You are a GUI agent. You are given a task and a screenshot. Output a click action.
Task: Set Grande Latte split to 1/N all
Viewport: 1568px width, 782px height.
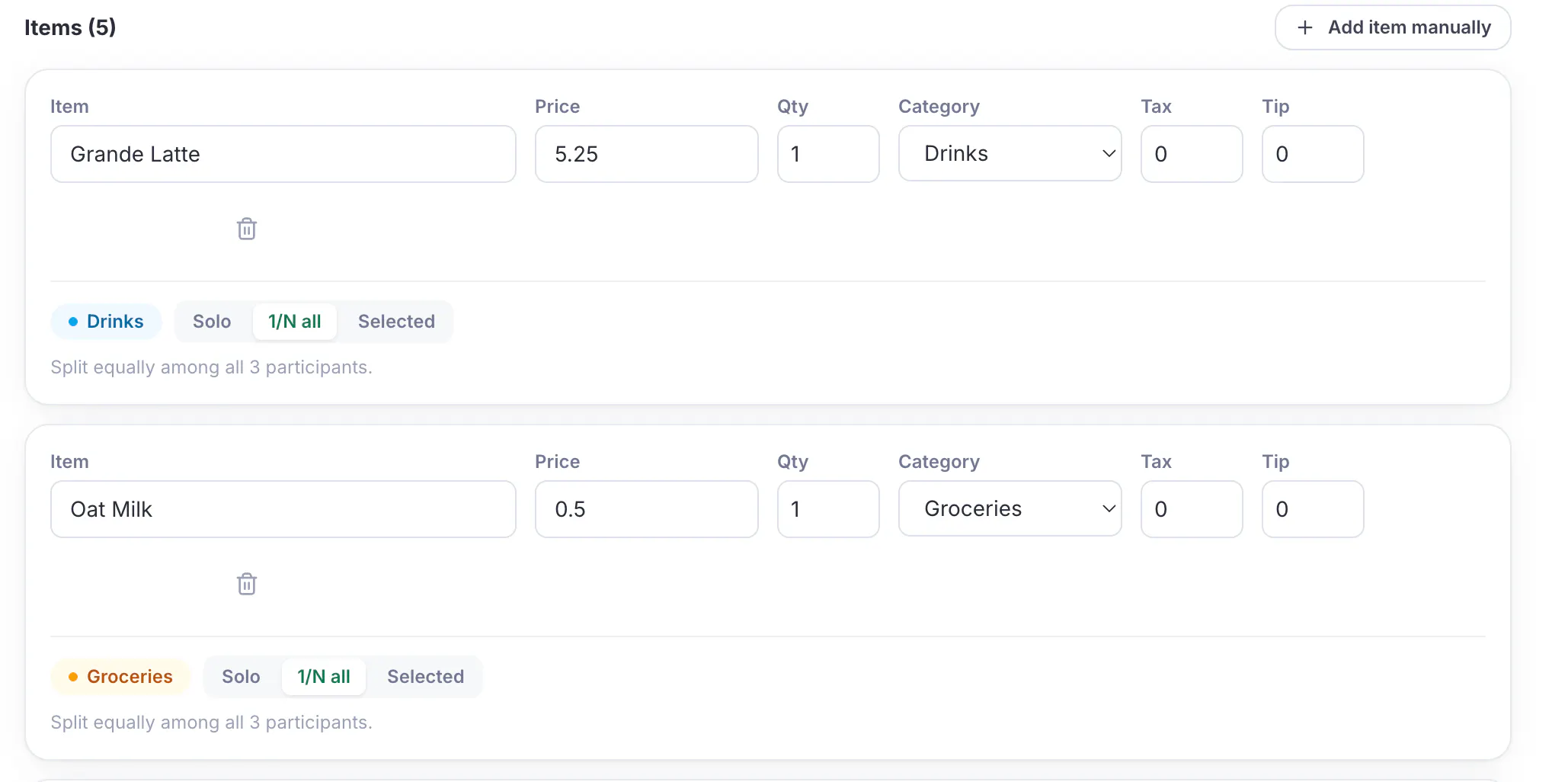click(295, 322)
